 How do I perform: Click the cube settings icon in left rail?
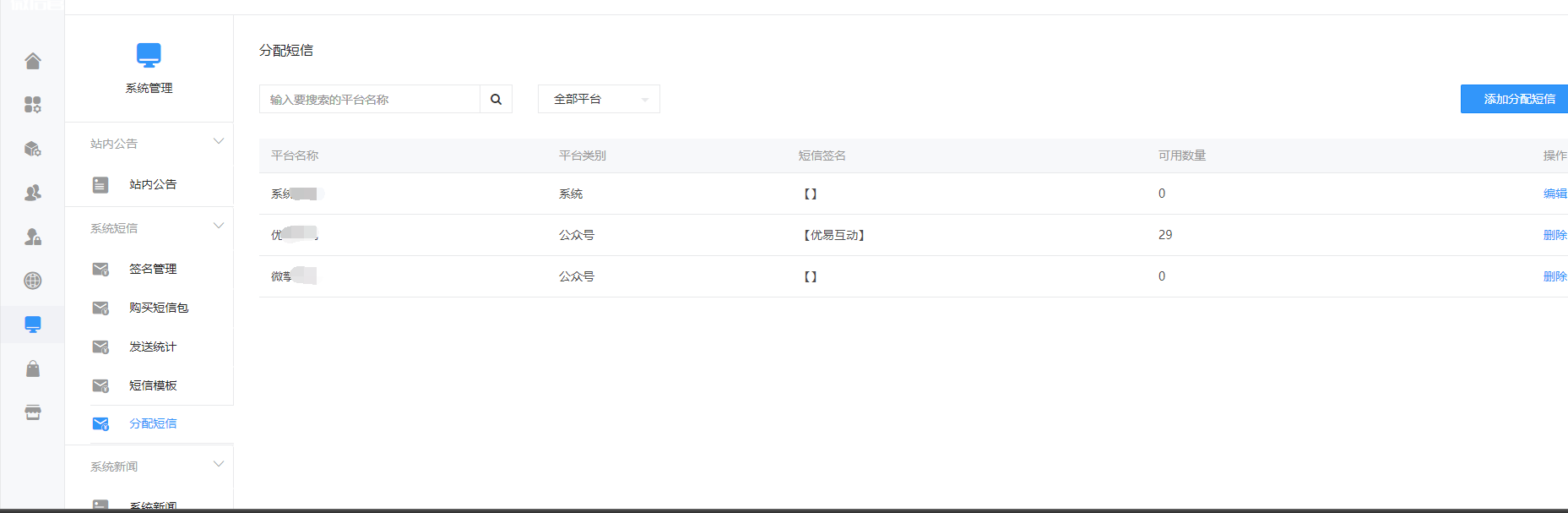(x=33, y=149)
